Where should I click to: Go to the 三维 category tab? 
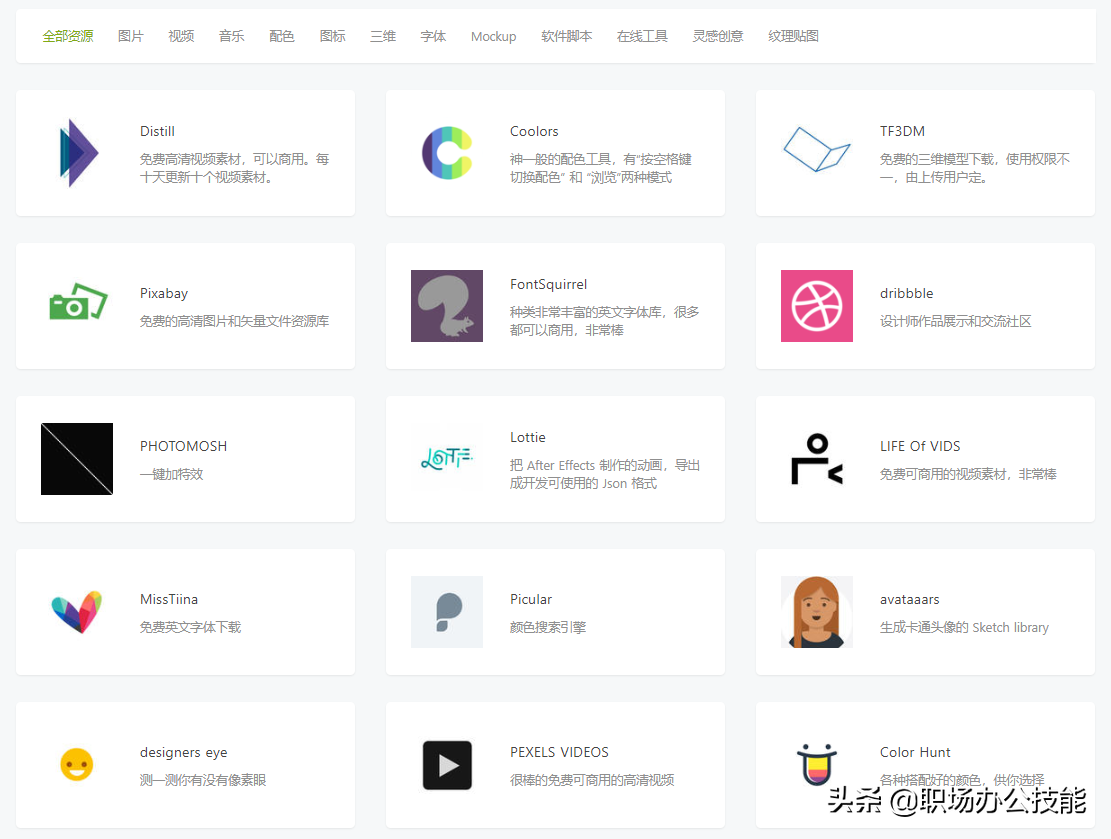[383, 36]
